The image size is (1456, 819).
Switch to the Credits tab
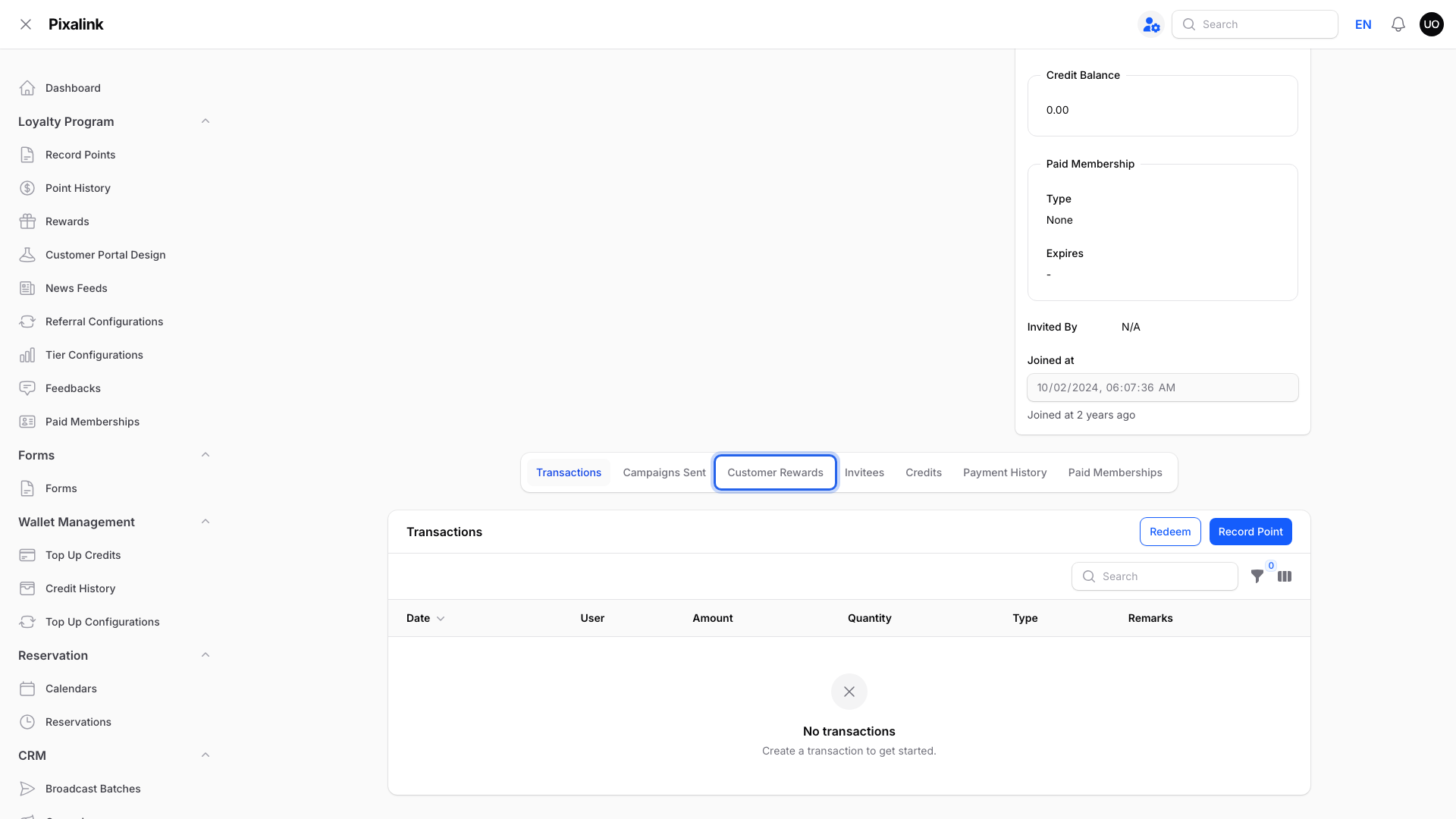tap(924, 472)
